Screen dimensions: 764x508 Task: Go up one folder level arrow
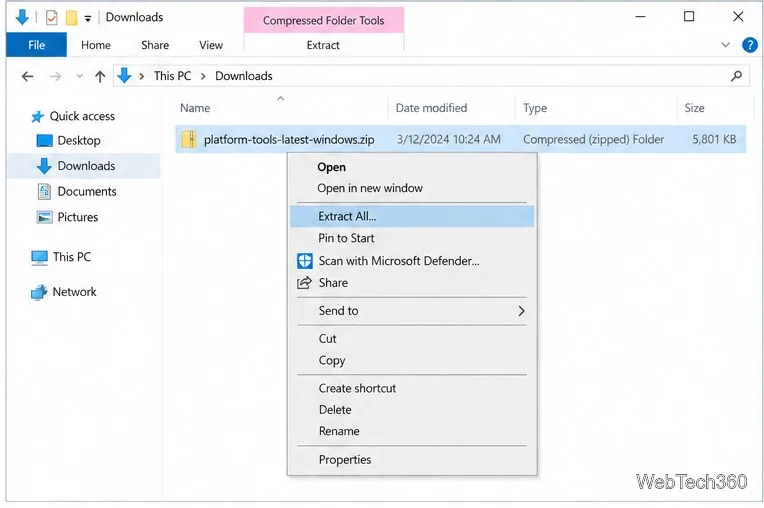(100, 76)
